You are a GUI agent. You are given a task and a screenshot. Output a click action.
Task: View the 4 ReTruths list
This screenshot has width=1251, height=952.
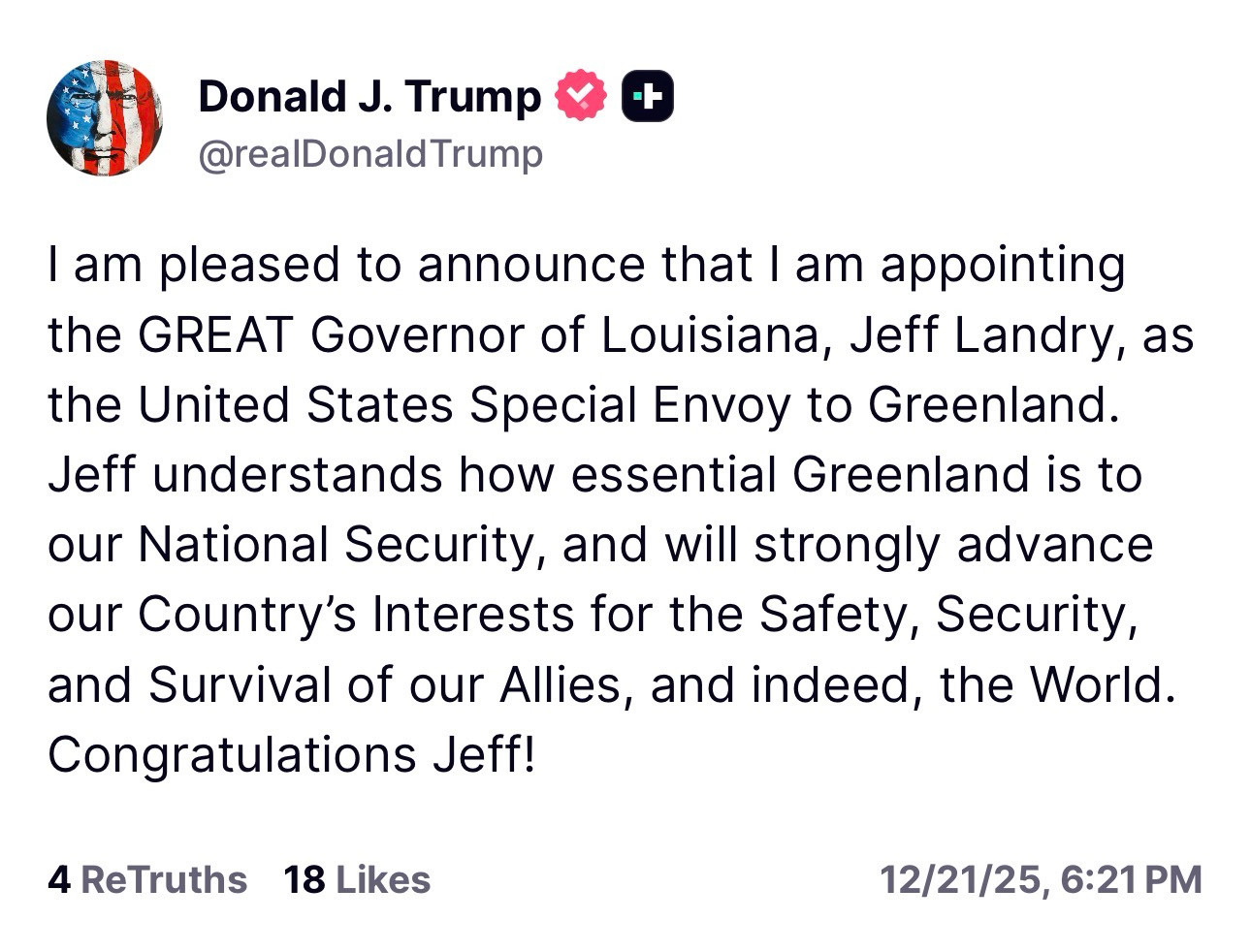(147, 879)
